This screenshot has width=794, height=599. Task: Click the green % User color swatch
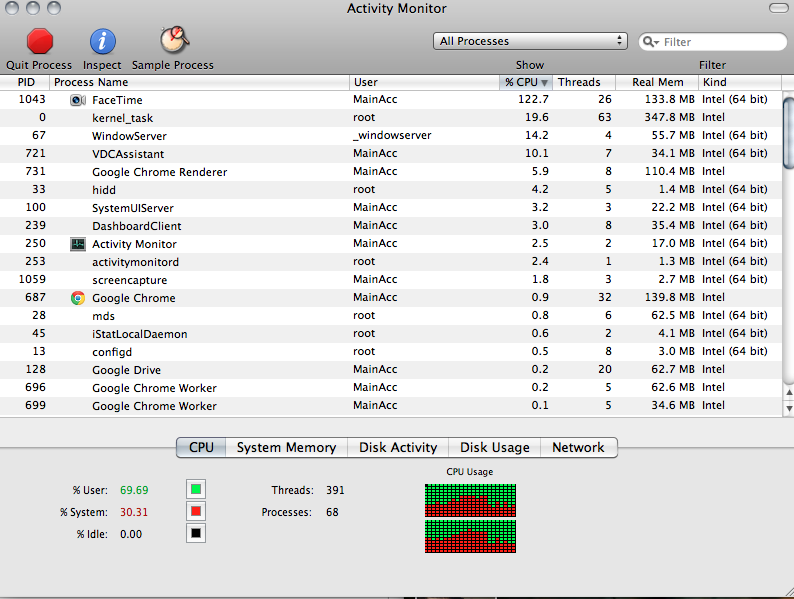tap(196, 489)
